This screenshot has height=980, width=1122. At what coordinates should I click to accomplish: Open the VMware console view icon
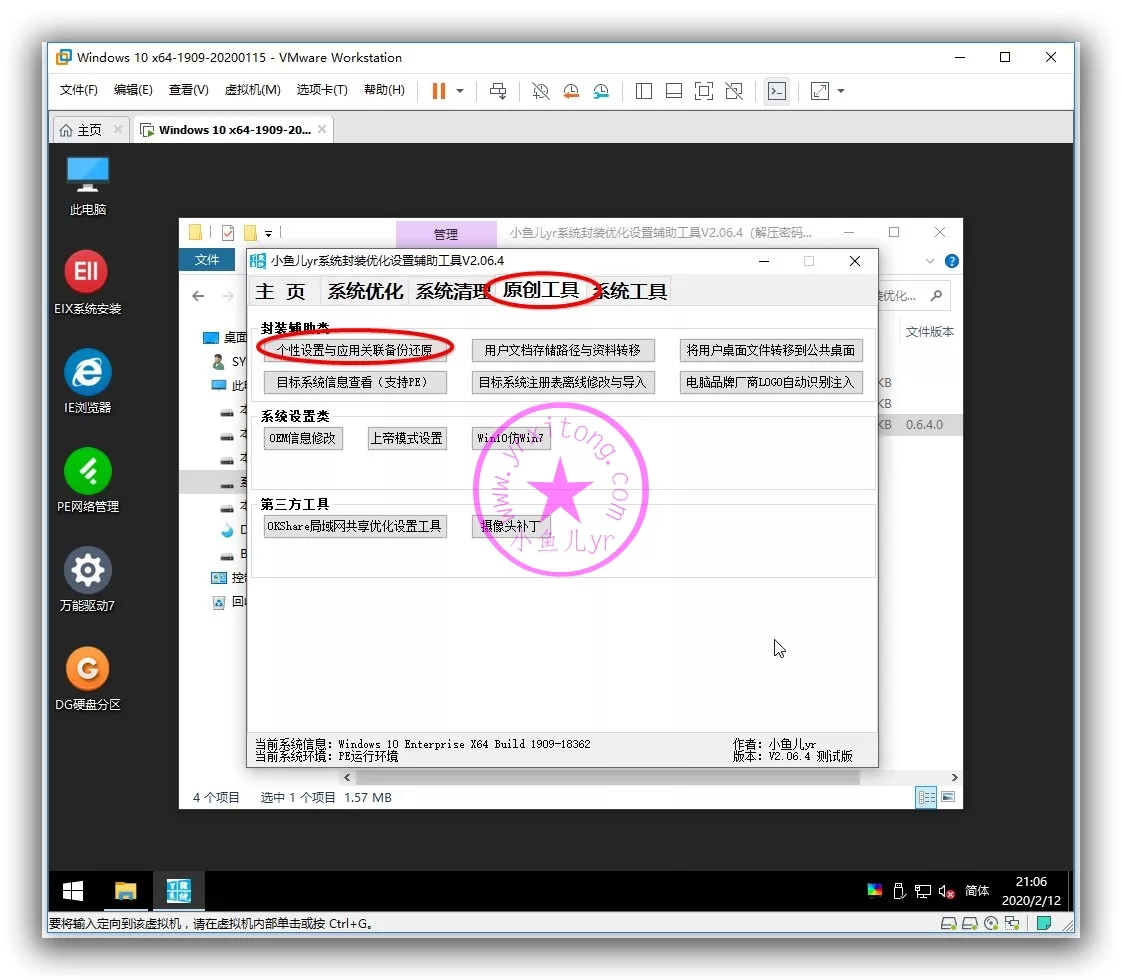tap(776, 91)
